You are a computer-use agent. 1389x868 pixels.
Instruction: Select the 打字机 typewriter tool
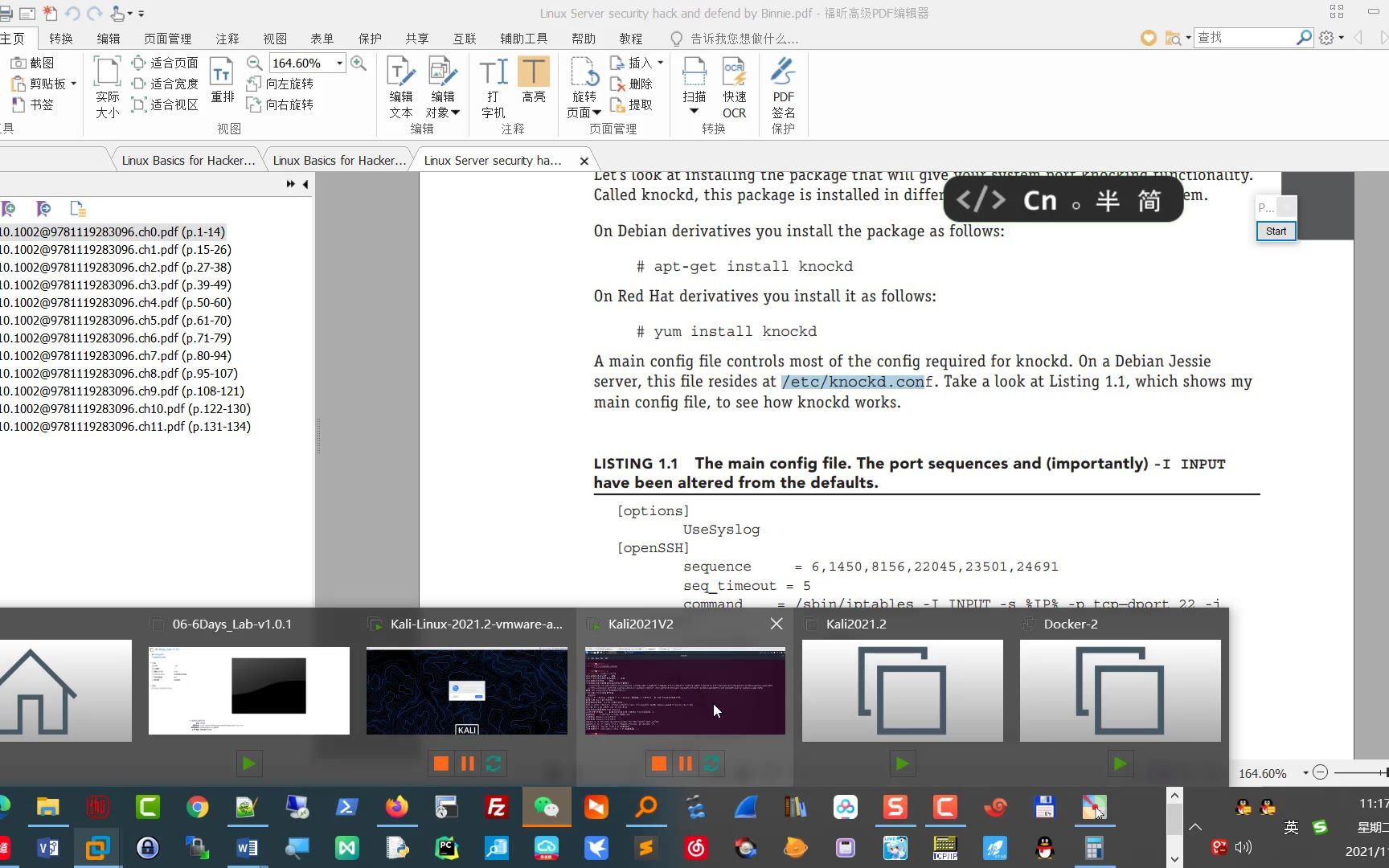(493, 87)
